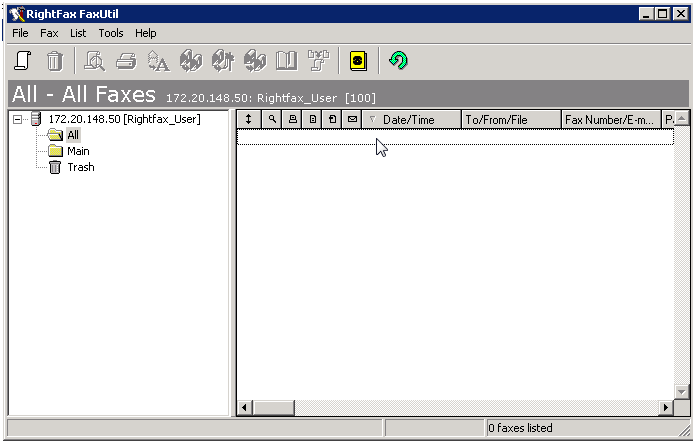Click the 'All - All Faxes' heading
695x443 pixels.
pyautogui.click(x=84, y=94)
